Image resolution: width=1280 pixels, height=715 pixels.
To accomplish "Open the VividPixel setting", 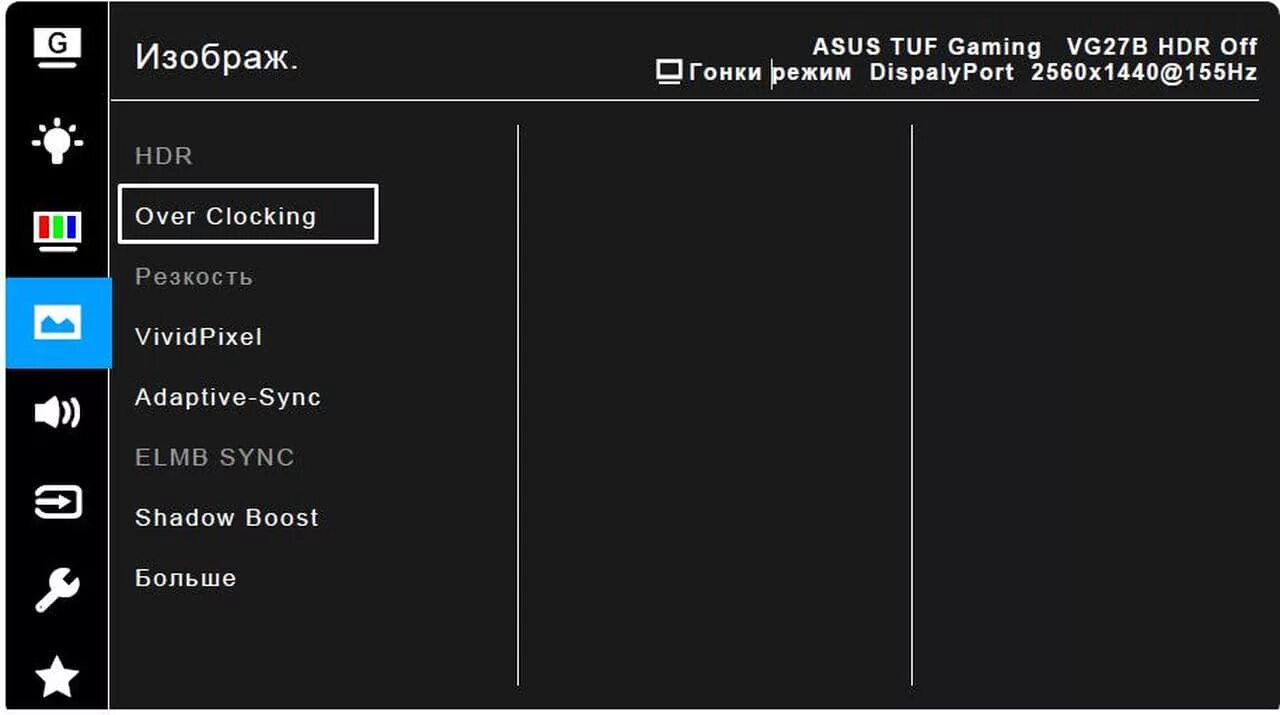I will pyautogui.click(x=199, y=337).
